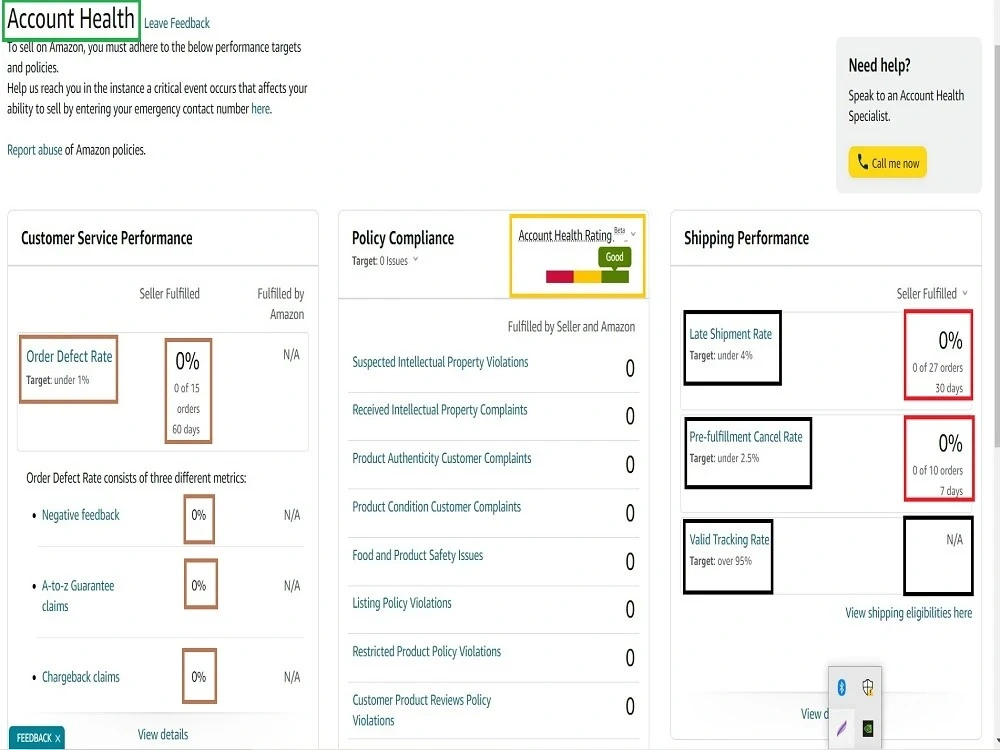
Task: Open Listing Policy Violations link
Action: click(402, 603)
